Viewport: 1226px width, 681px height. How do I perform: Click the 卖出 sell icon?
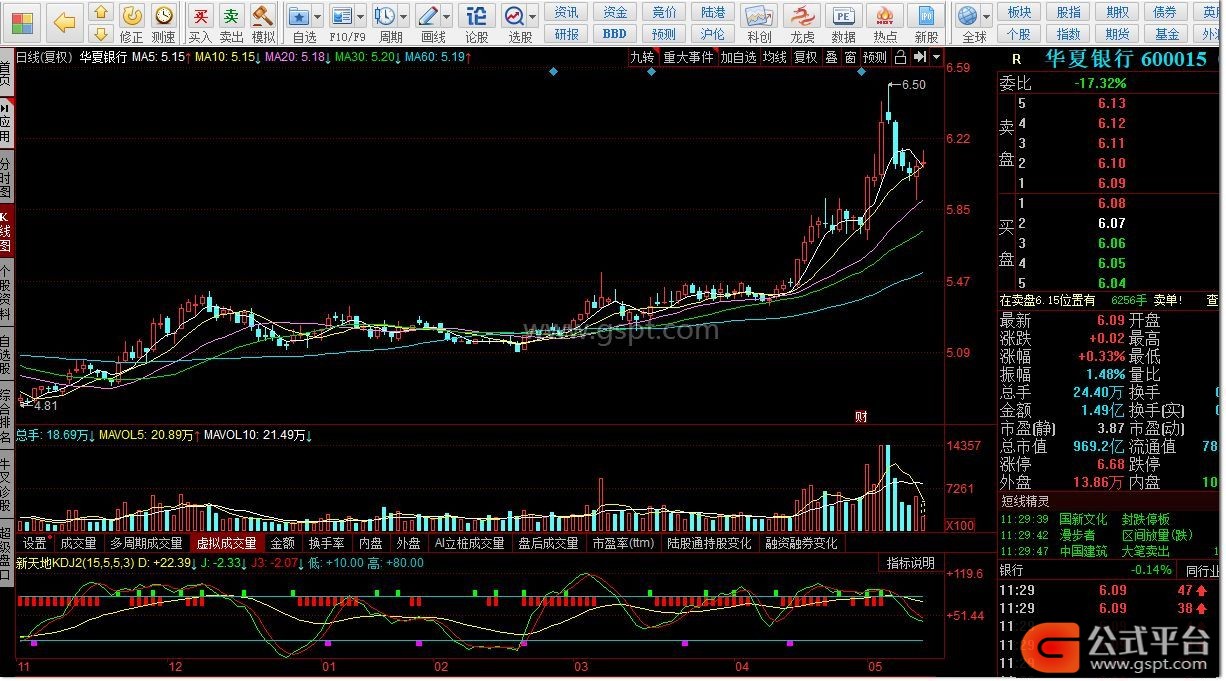[x=232, y=23]
